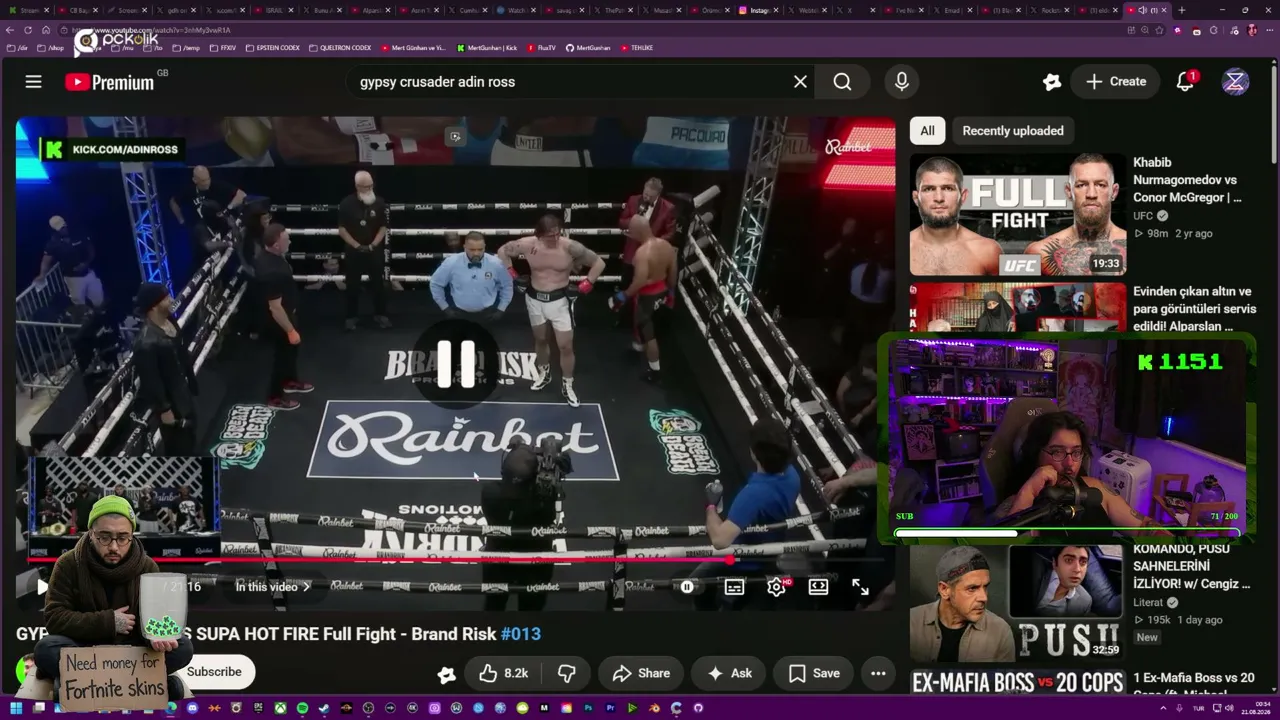1280x720 pixels.
Task: Open the notifications bell
Action: tap(1185, 82)
